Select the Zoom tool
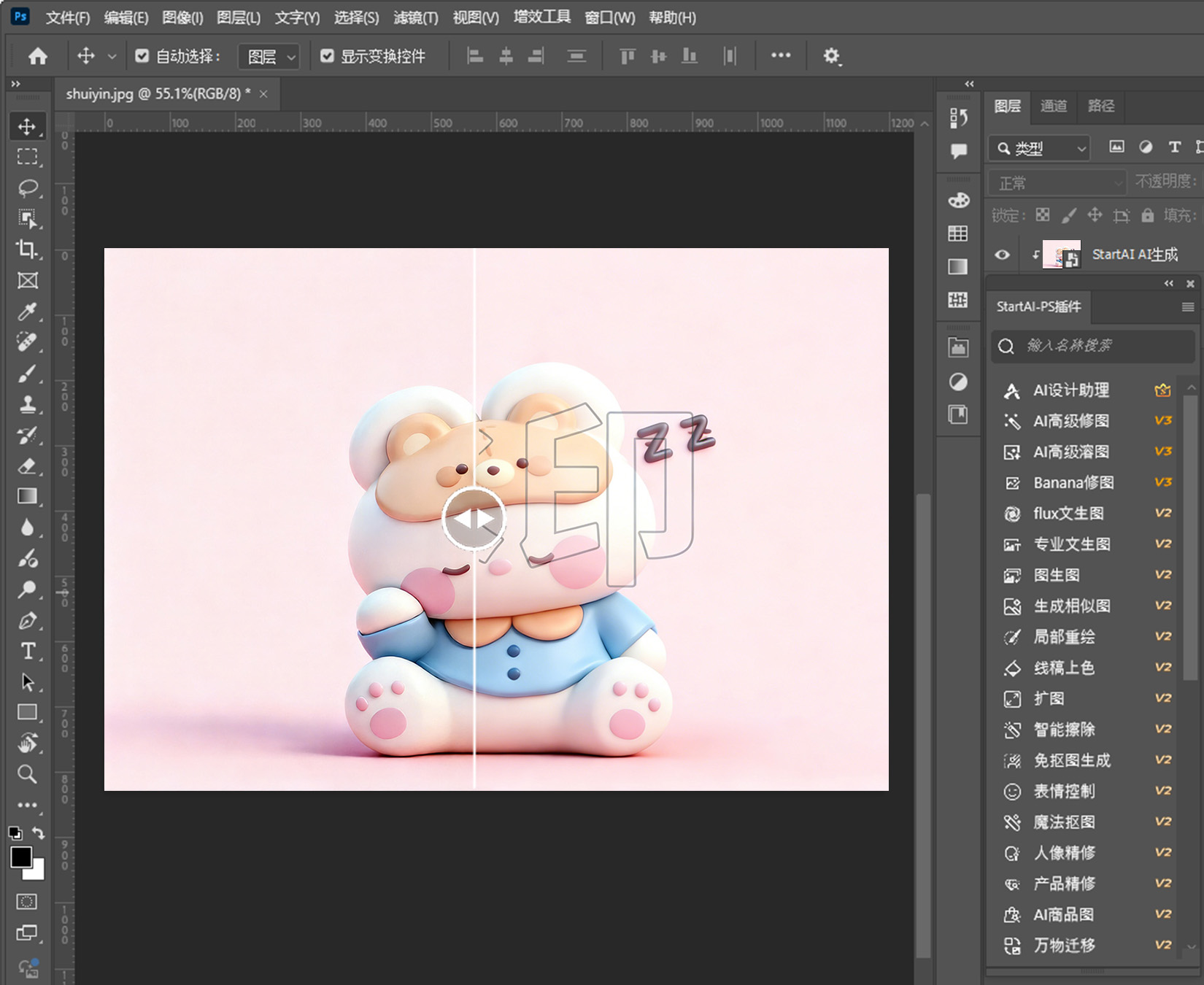The height and width of the screenshot is (985, 1204). (x=28, y=774)
